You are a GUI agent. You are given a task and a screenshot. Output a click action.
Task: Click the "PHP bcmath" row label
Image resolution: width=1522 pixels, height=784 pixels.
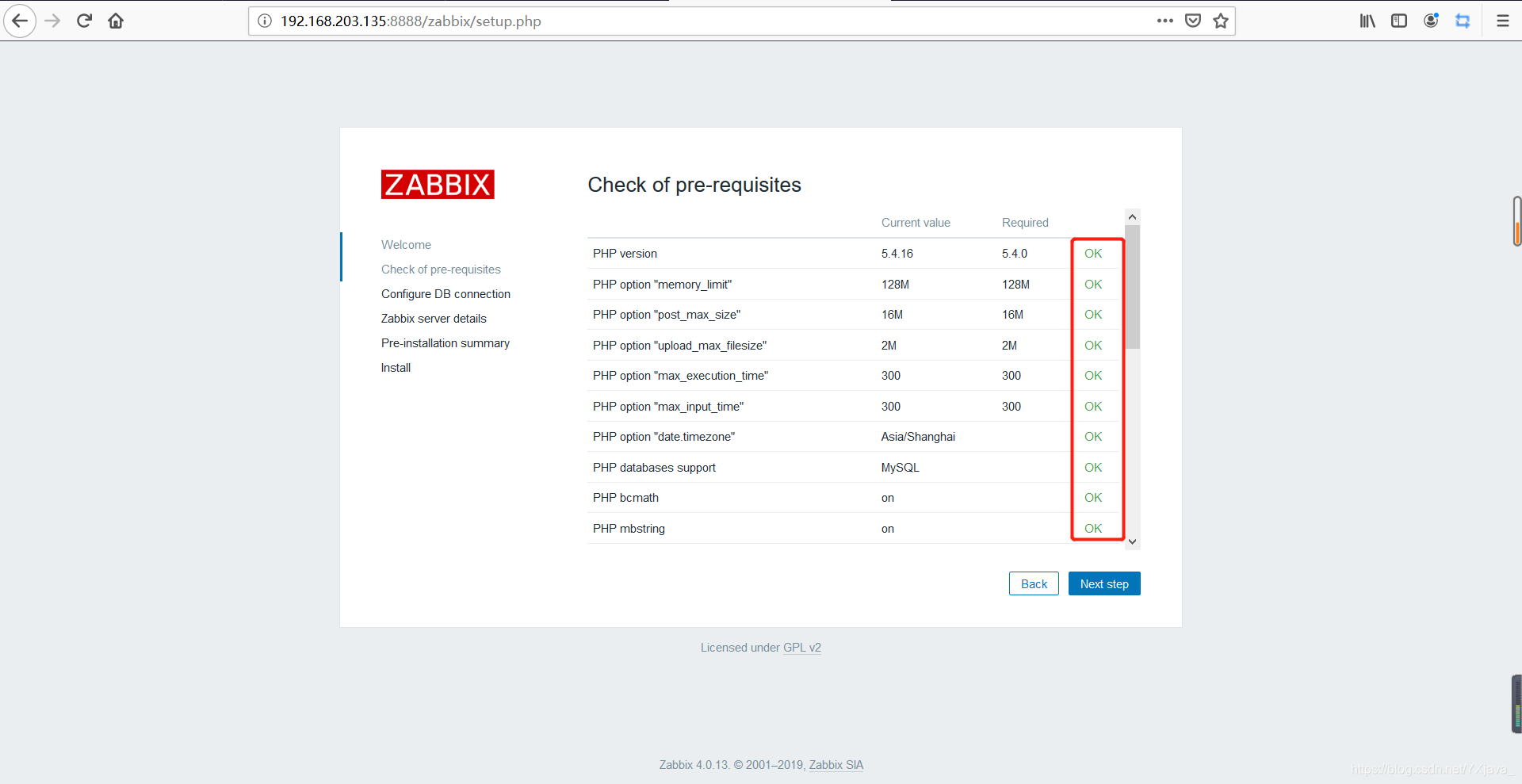[625, 498]
